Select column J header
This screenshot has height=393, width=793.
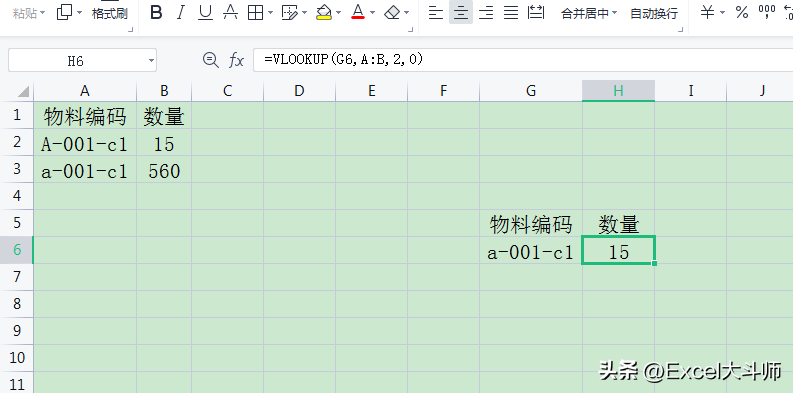coord(760,91)
